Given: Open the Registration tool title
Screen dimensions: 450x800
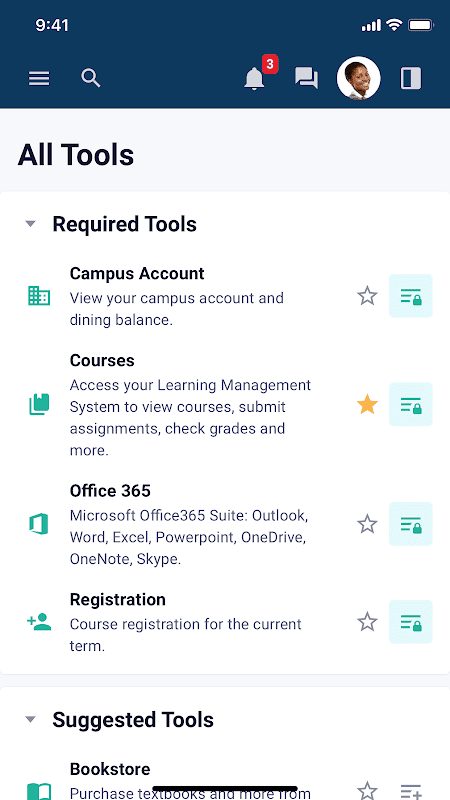Looking at the screenshot, I should tap(118, 599).
